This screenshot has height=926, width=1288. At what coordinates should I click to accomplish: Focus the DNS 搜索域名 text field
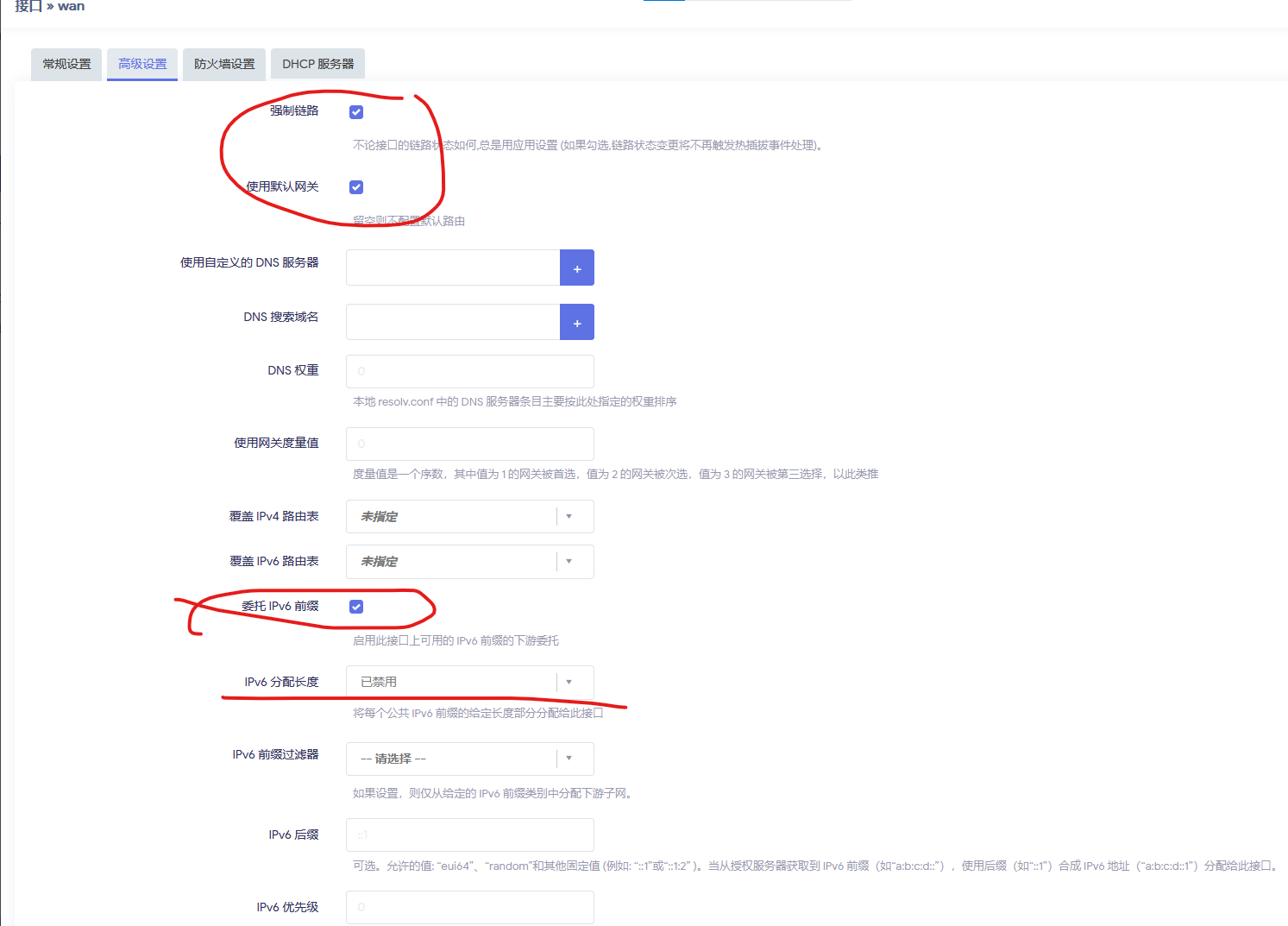(x=453, y=323)
